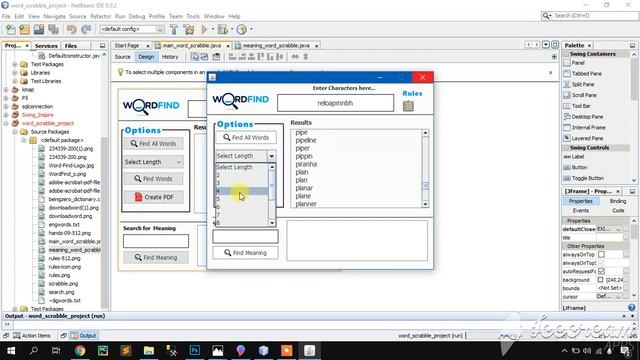Viewport: 640px width, 360px height.
Task: Run the project with the green play icon
Action: click(x=204, y=29)
